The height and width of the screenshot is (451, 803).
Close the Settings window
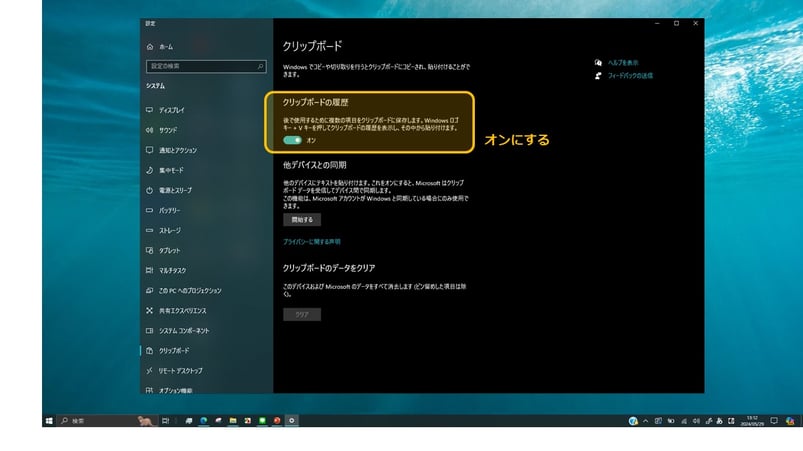click(x=695, y=24)
